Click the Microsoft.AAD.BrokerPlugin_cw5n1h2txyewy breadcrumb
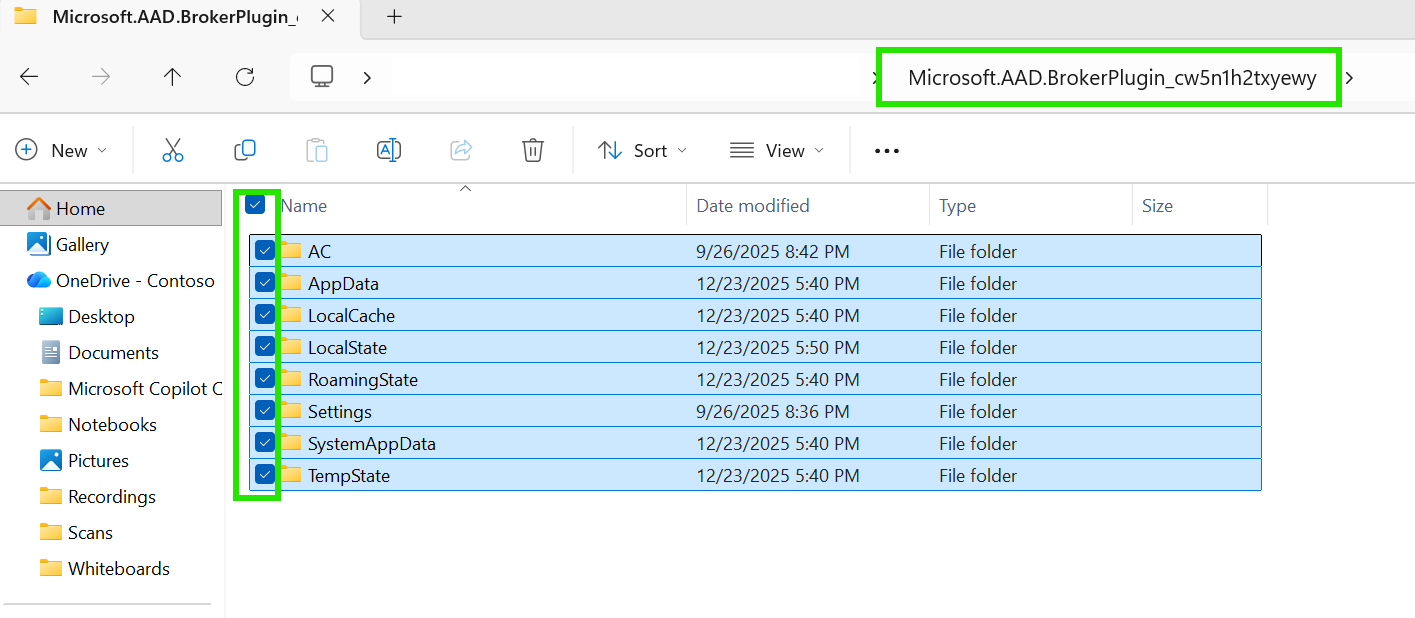The width and height of the screenshot is (1415, 618). 1112,77
